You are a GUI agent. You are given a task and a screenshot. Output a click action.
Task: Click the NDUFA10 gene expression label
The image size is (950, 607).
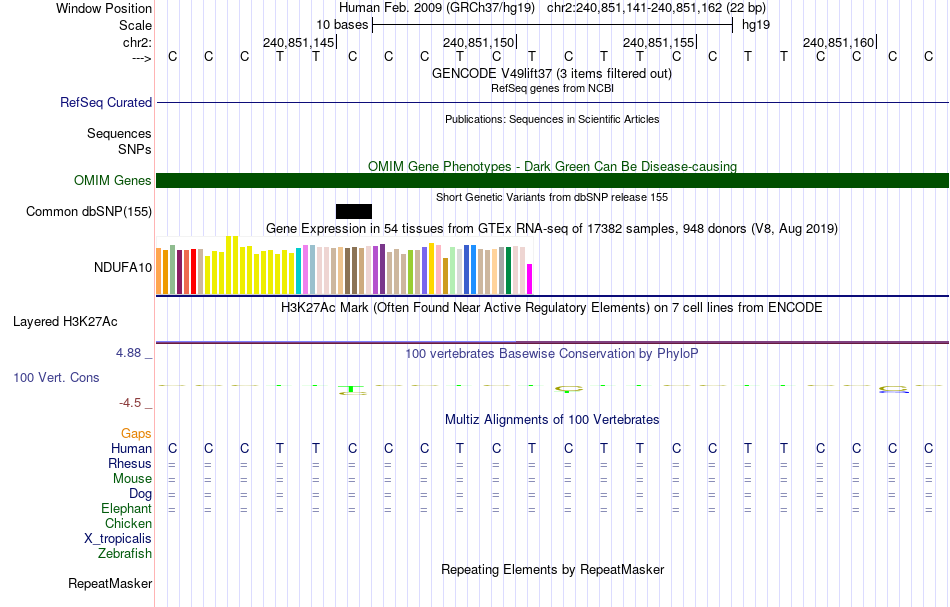(122, 267)
